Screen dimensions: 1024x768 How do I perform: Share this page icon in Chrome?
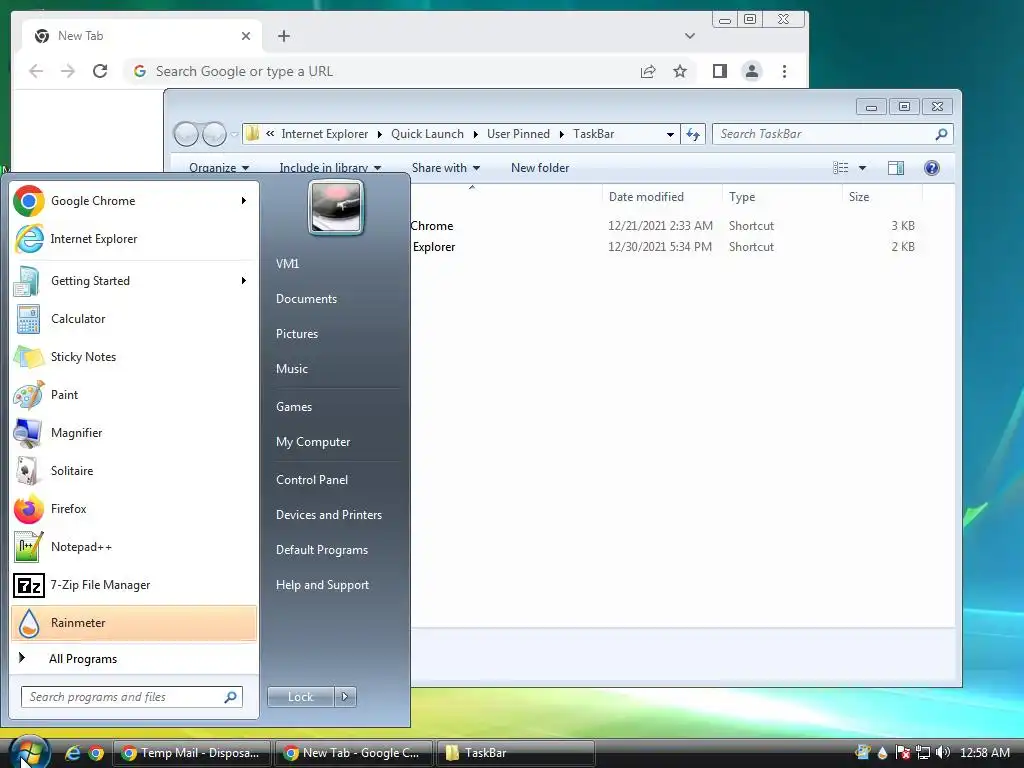(x=648, y=71)
